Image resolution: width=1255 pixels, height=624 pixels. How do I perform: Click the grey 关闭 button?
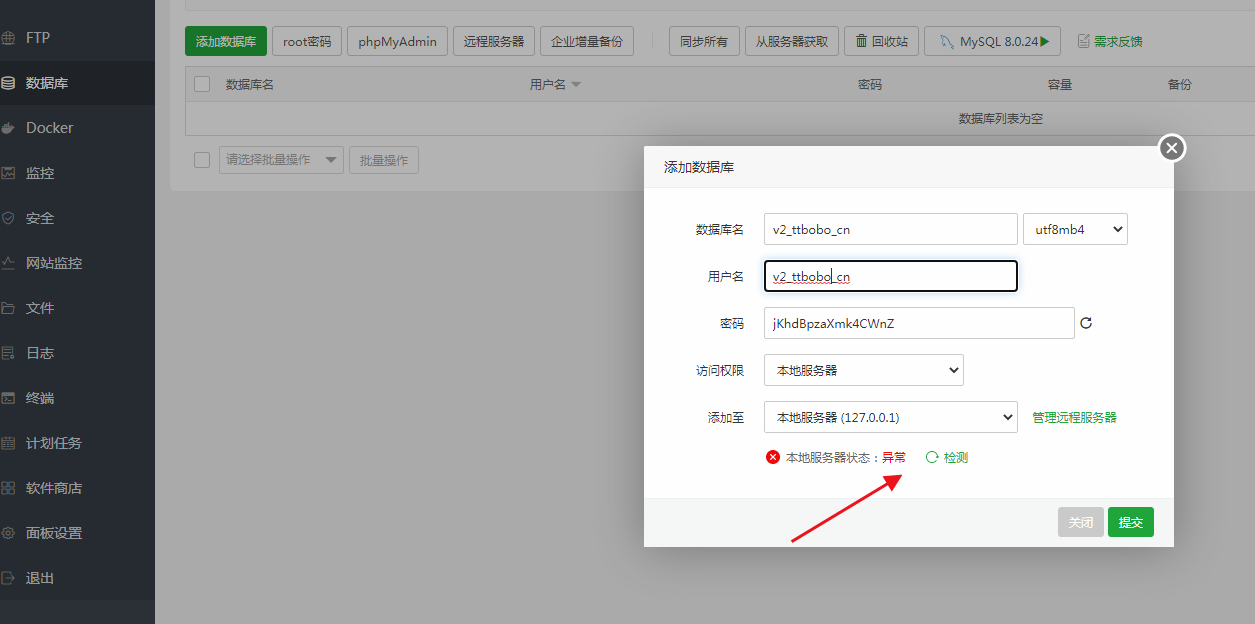coord(1081,522)
